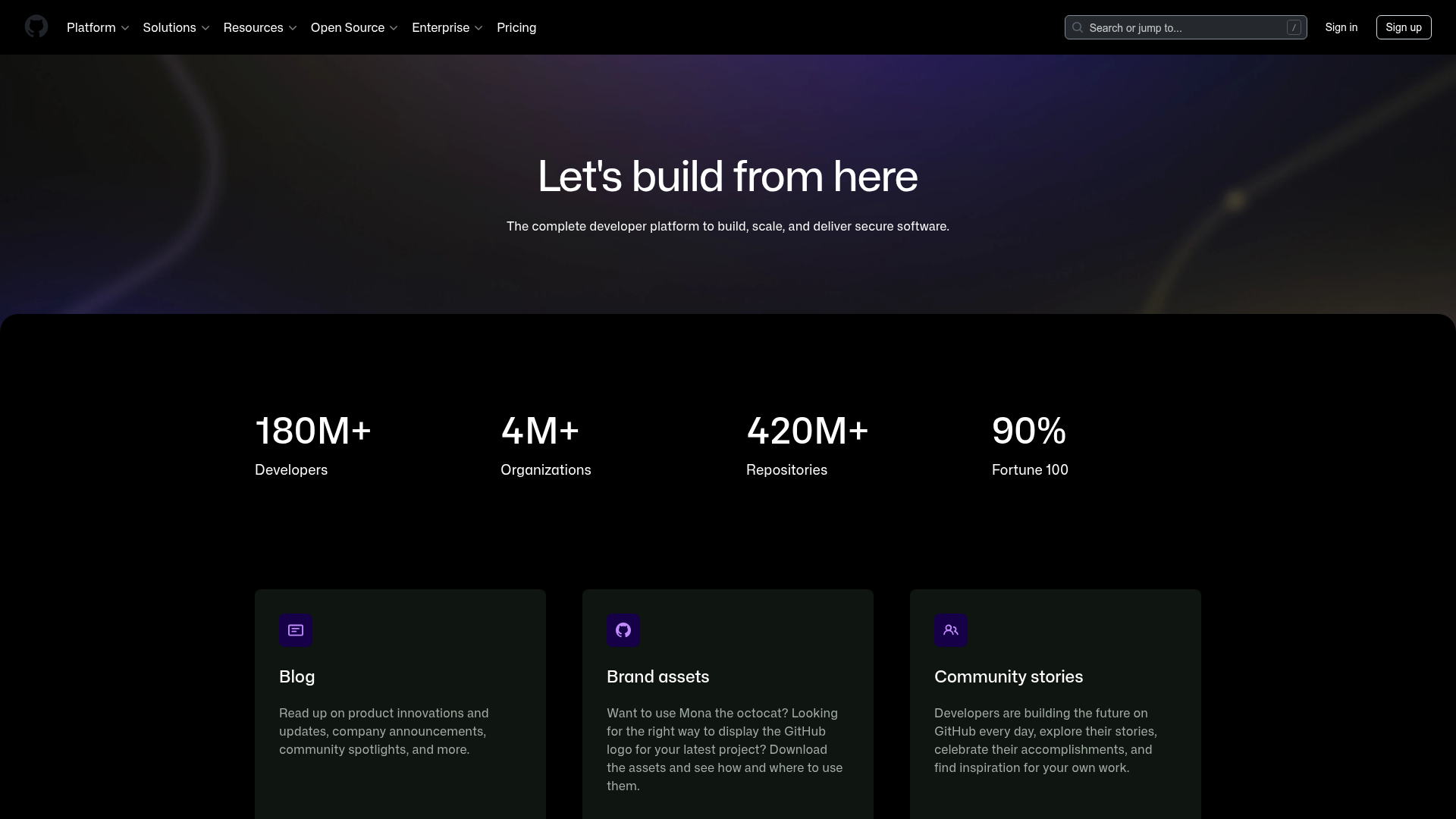Open the Solutions menu label
Viewport: 1456px width, 819px height.
[x=169, y=27]
